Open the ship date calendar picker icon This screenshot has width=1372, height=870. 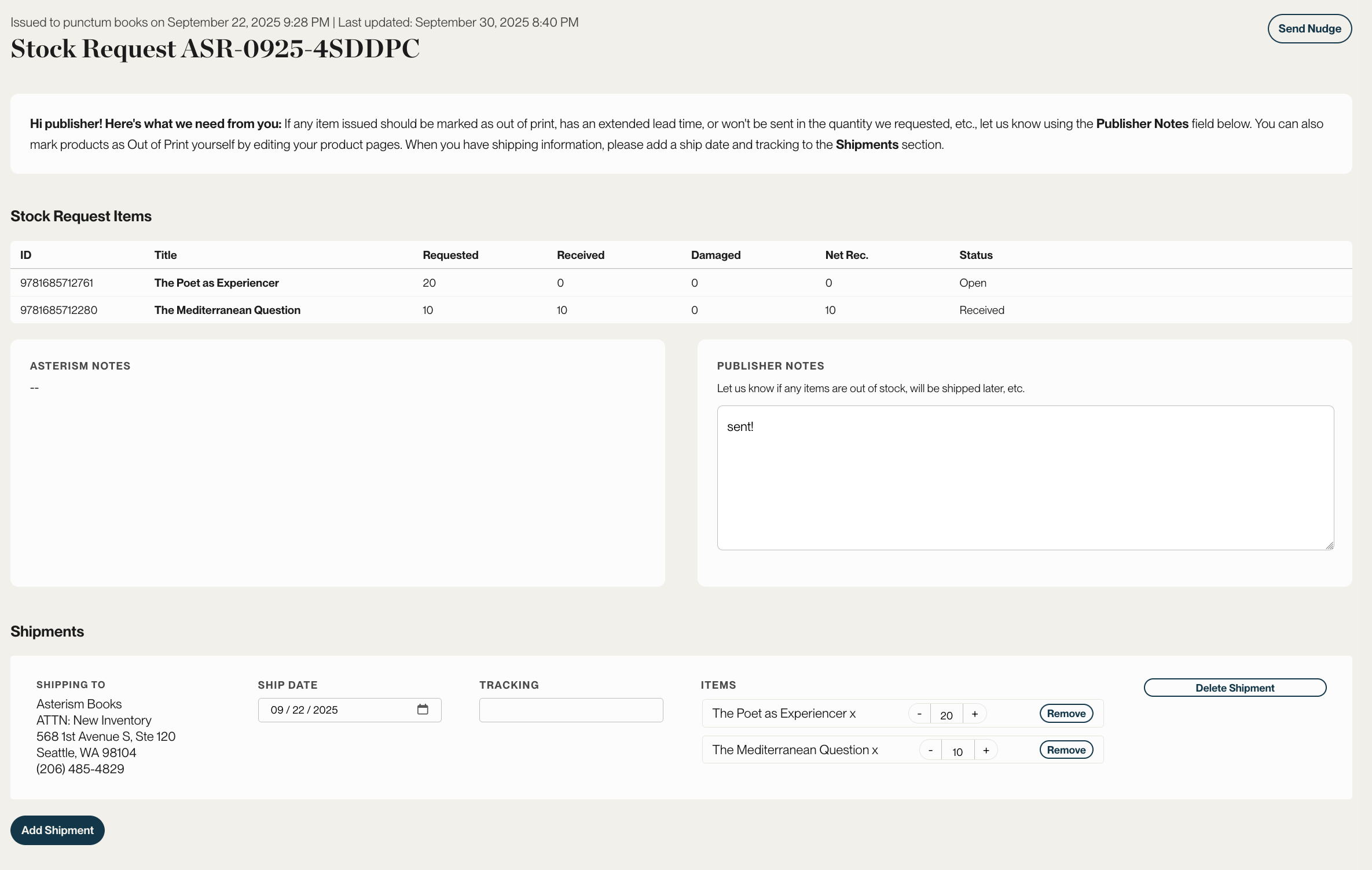pos(423,710)
